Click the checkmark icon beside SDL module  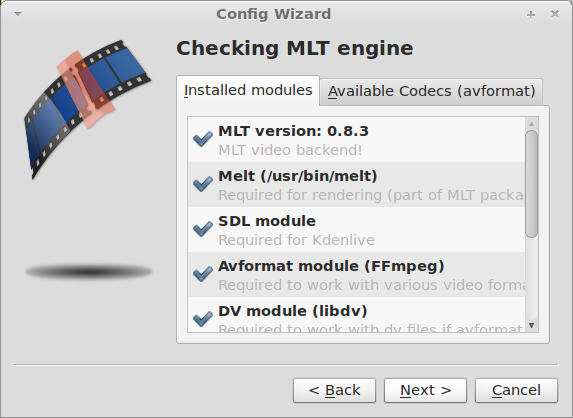[203, 229]
